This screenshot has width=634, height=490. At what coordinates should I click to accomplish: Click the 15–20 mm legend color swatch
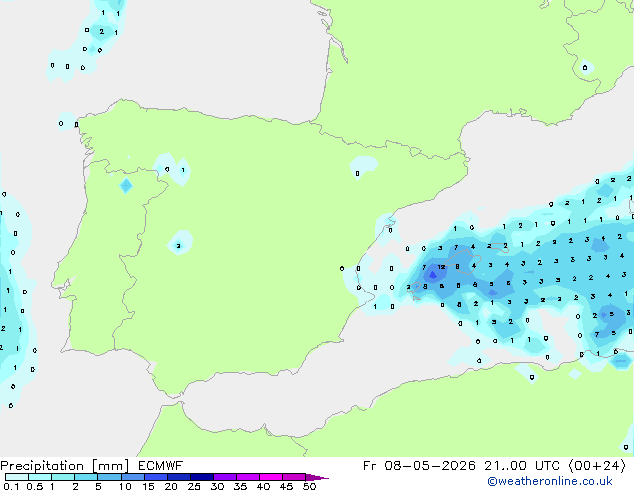coord(155,477)
